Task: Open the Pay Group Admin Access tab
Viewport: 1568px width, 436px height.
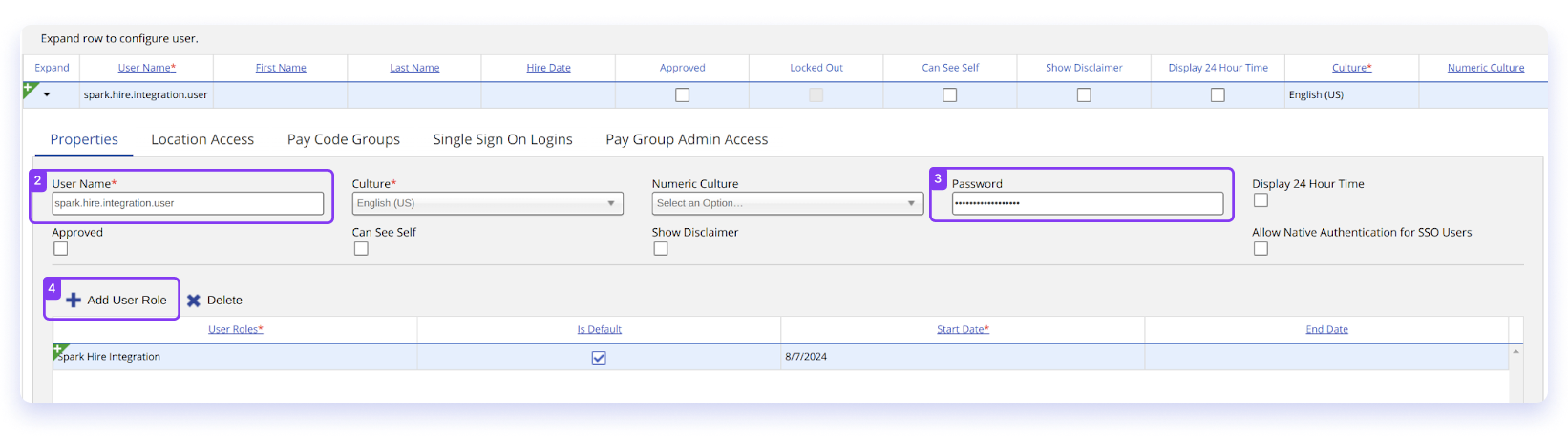Action: (687, 139)
